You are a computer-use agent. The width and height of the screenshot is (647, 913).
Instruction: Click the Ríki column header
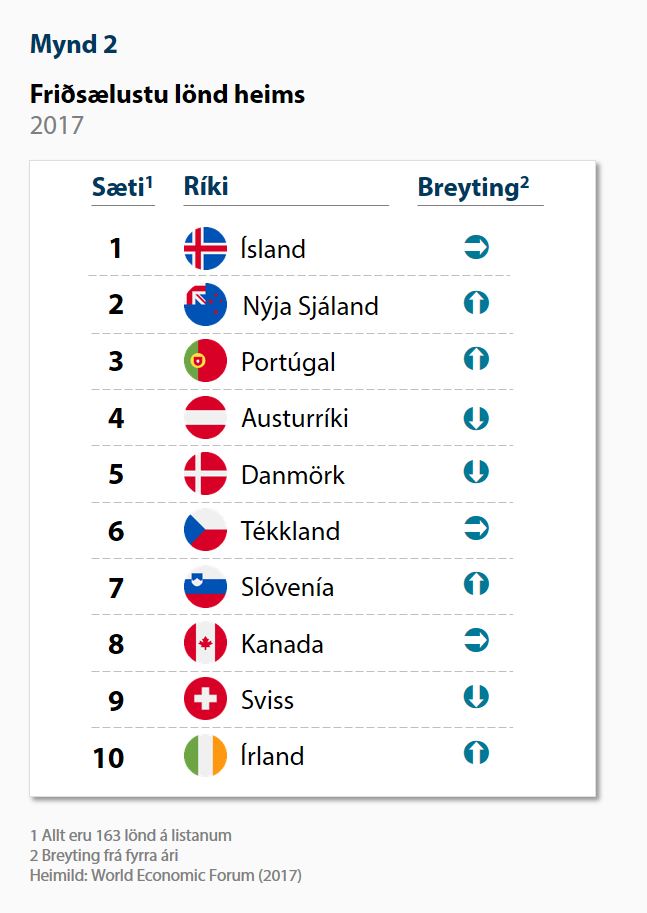tap(206, 187)
